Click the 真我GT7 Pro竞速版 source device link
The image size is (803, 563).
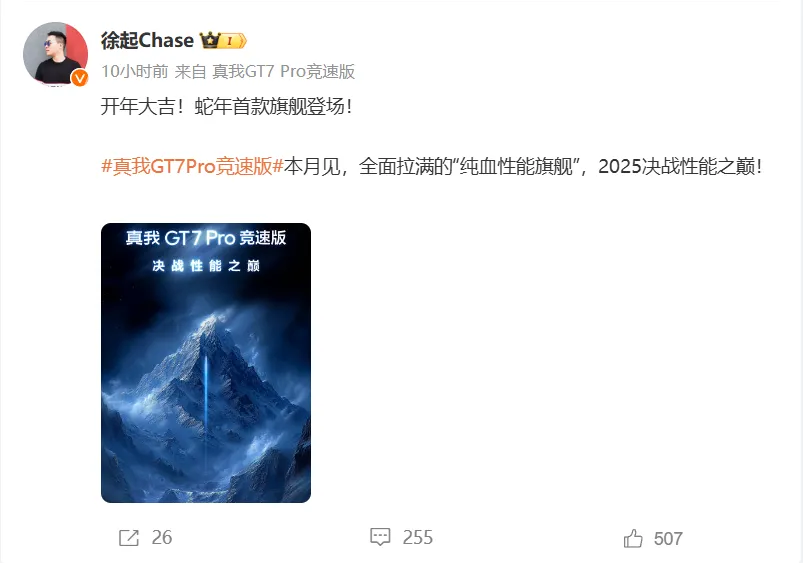[283, 71]
